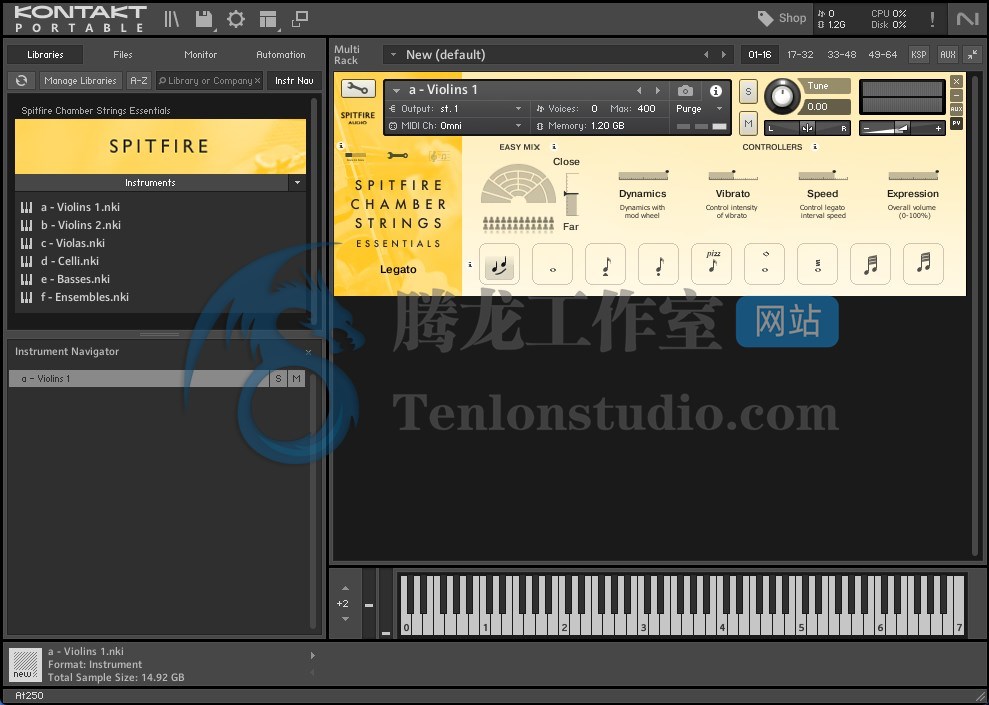
Task: Adjust the Dynamics controller slider
Action: click(x=643, y=175)
